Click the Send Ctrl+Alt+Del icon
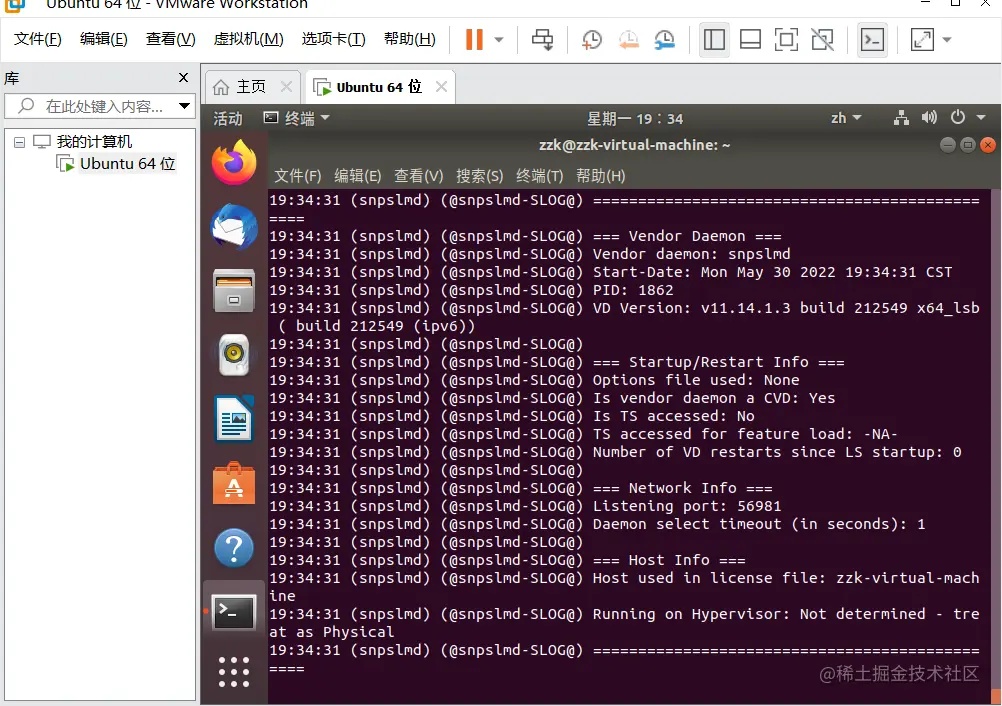 (543, 40)
